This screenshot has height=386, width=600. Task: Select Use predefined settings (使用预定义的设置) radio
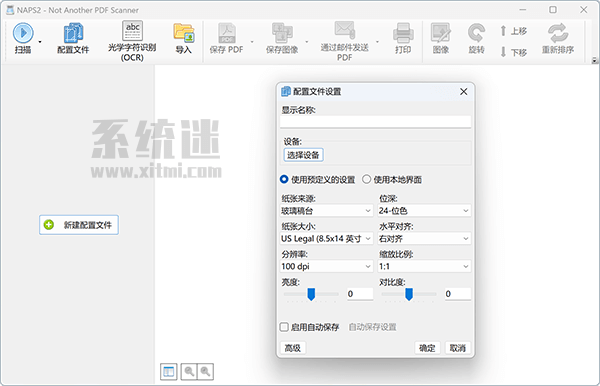(284, 179)
